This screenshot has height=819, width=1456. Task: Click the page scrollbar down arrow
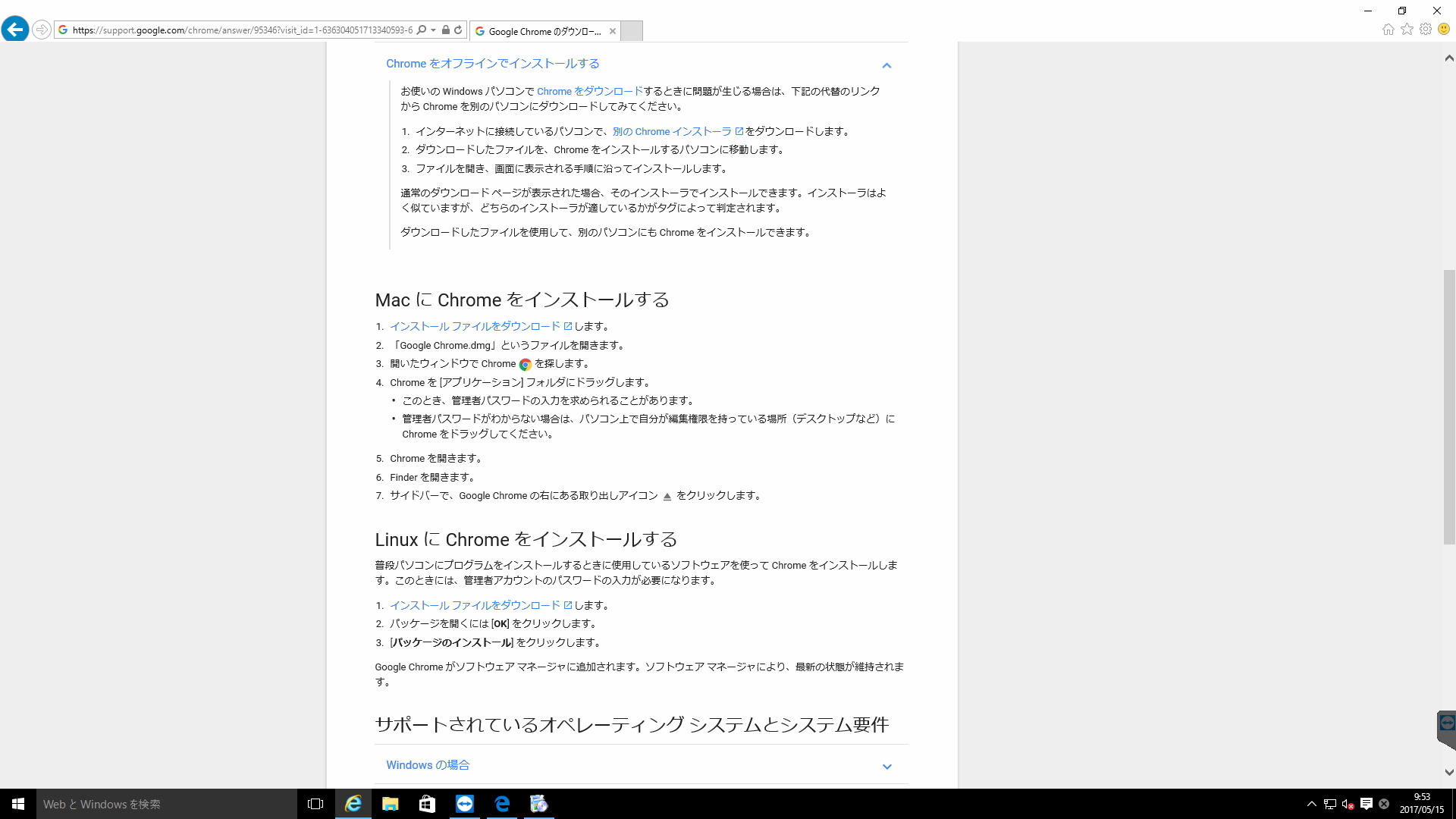point(1449,773)
